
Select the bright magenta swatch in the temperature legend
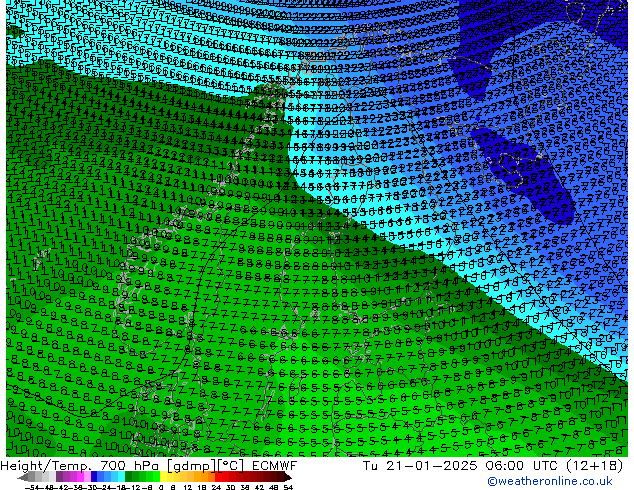(80, 477)
